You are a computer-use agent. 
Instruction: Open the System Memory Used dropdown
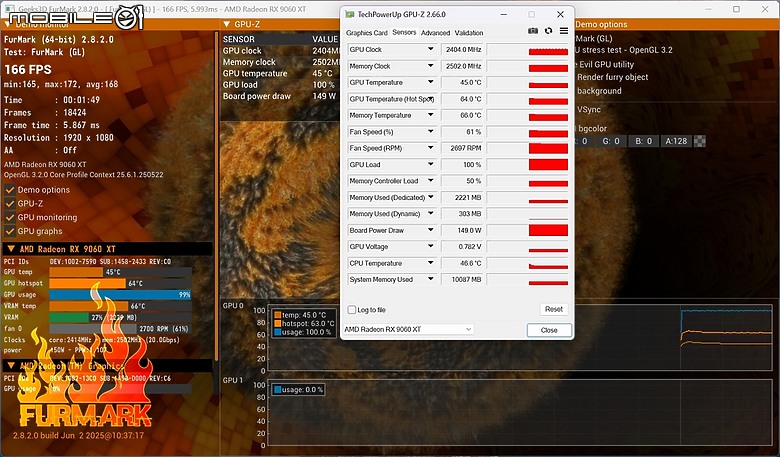(x=431, y=279)
